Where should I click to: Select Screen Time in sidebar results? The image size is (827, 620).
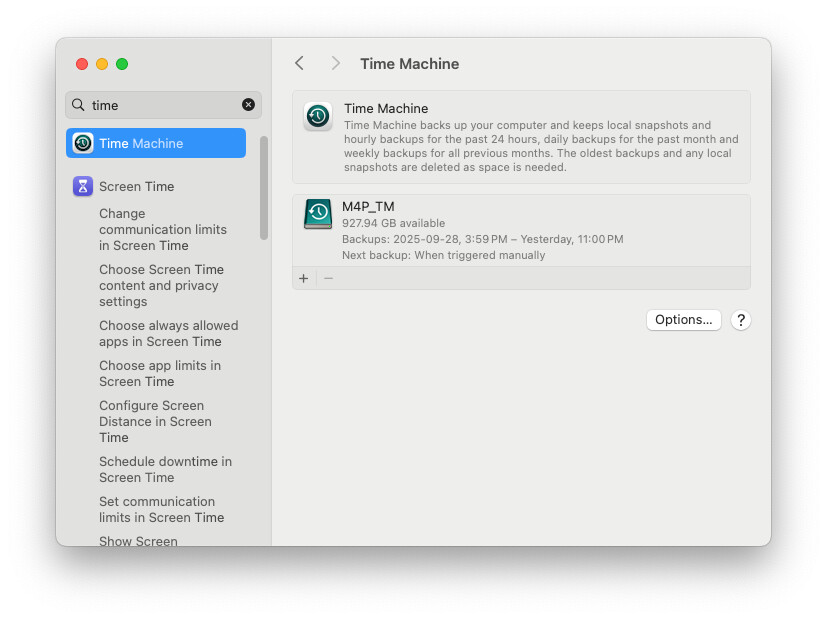137,186
